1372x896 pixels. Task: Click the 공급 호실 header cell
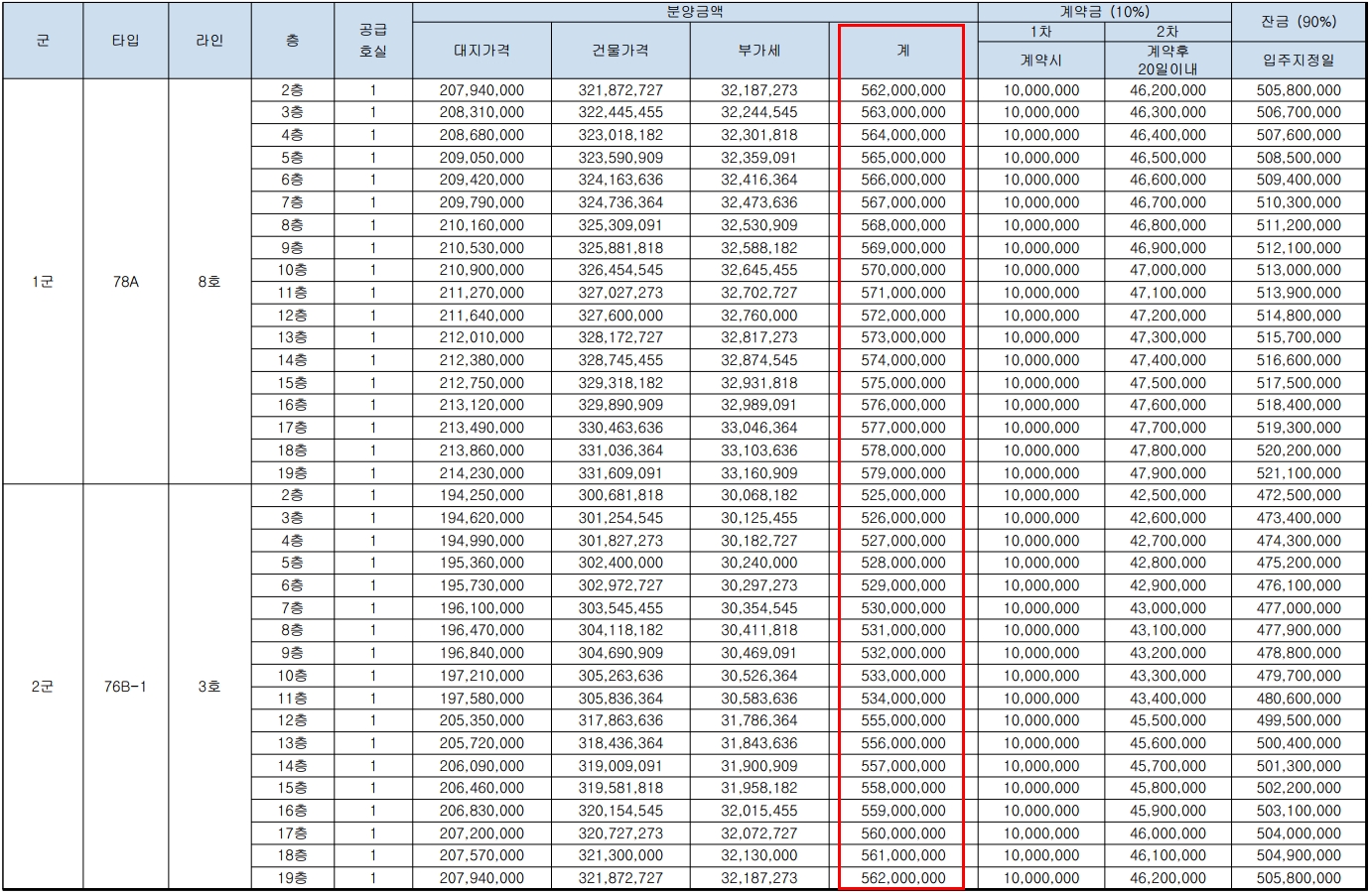click(x=373, y=41)
